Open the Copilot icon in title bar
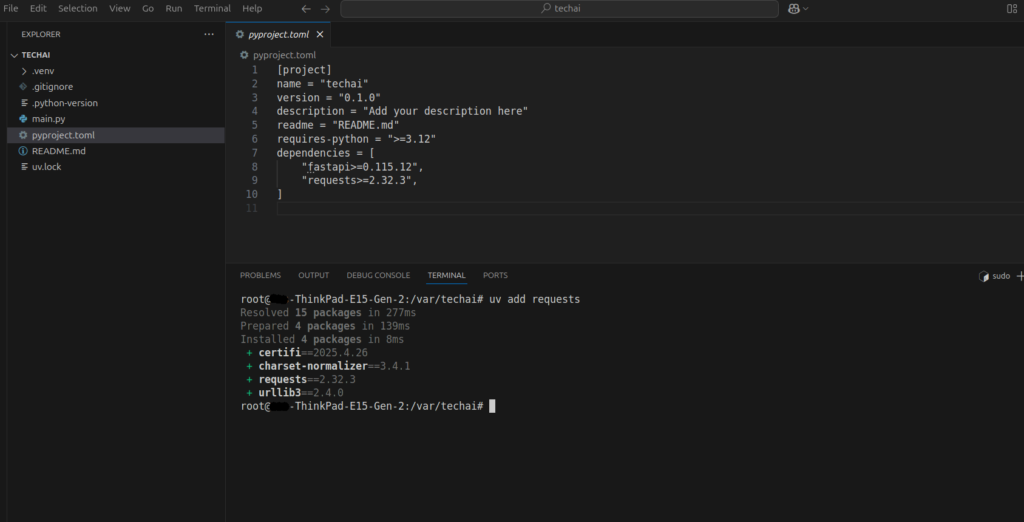Viewport: 1024px width, 522px height. (x=794, y=8)
